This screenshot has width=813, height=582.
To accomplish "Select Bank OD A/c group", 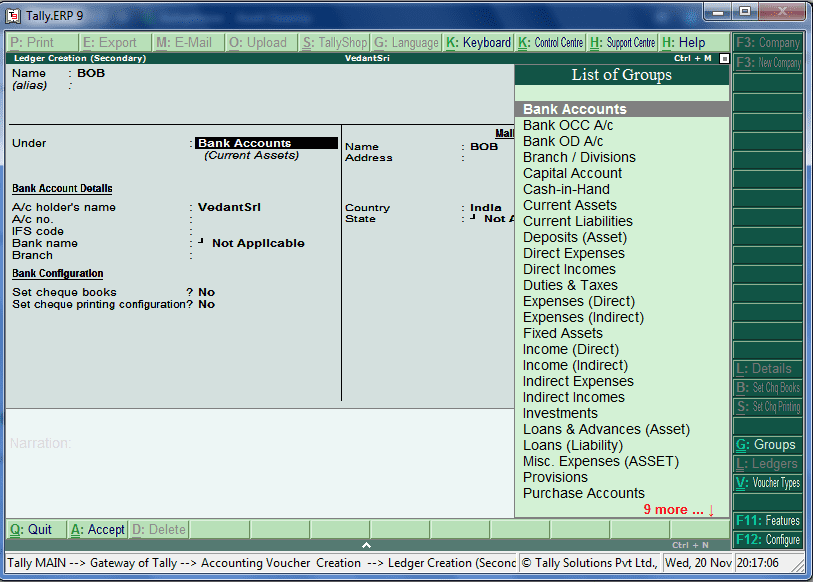I will [x=622, y=142].
